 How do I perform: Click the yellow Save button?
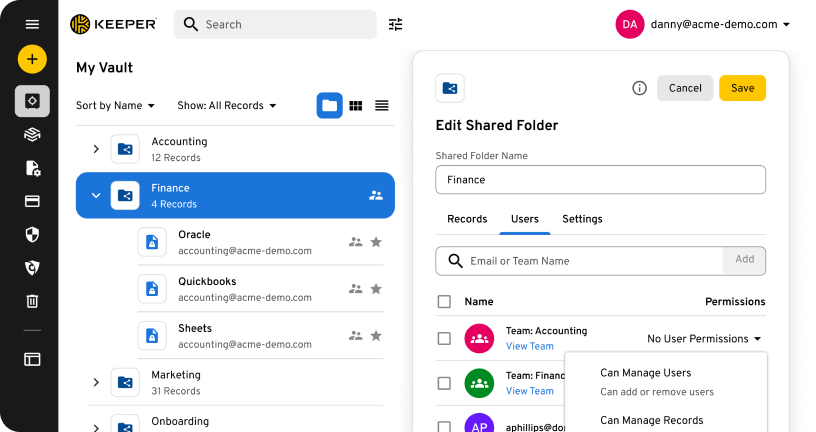coord(742,88)
